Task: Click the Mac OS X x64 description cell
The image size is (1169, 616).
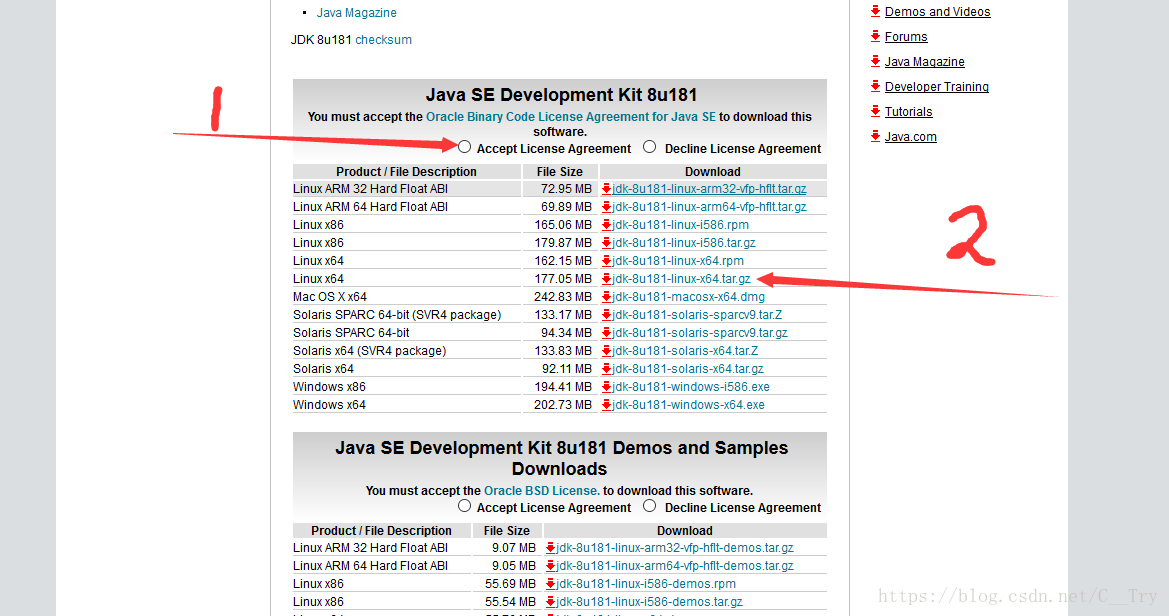Action: 407,297
